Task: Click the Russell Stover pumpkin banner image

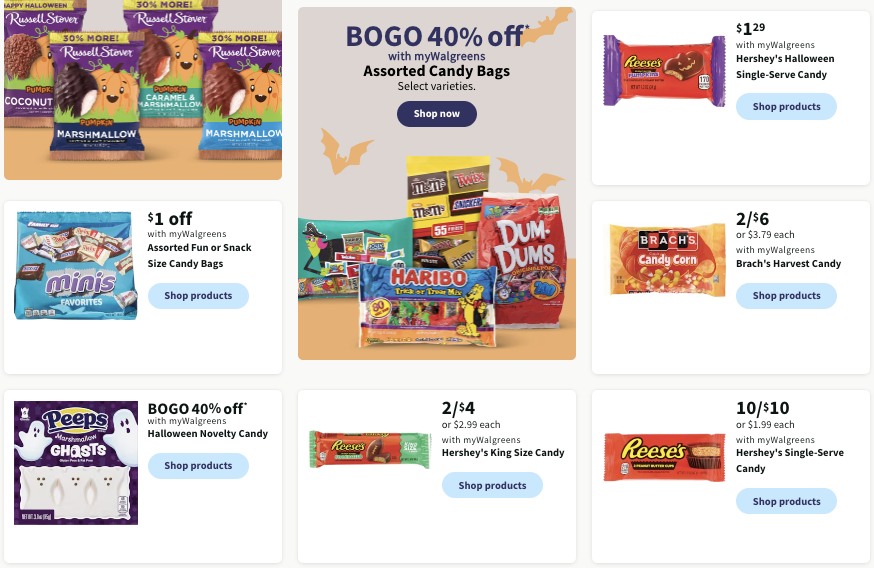Action: click(x=143, y=89)
